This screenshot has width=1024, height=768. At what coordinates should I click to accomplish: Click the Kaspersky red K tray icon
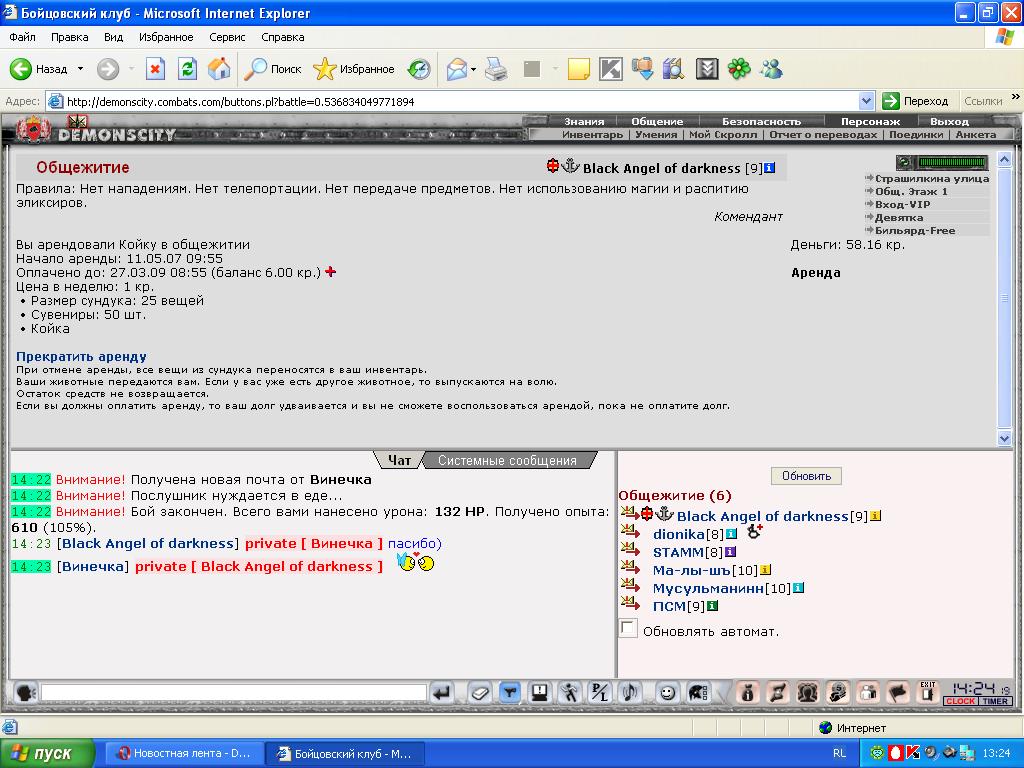[912, 753]
